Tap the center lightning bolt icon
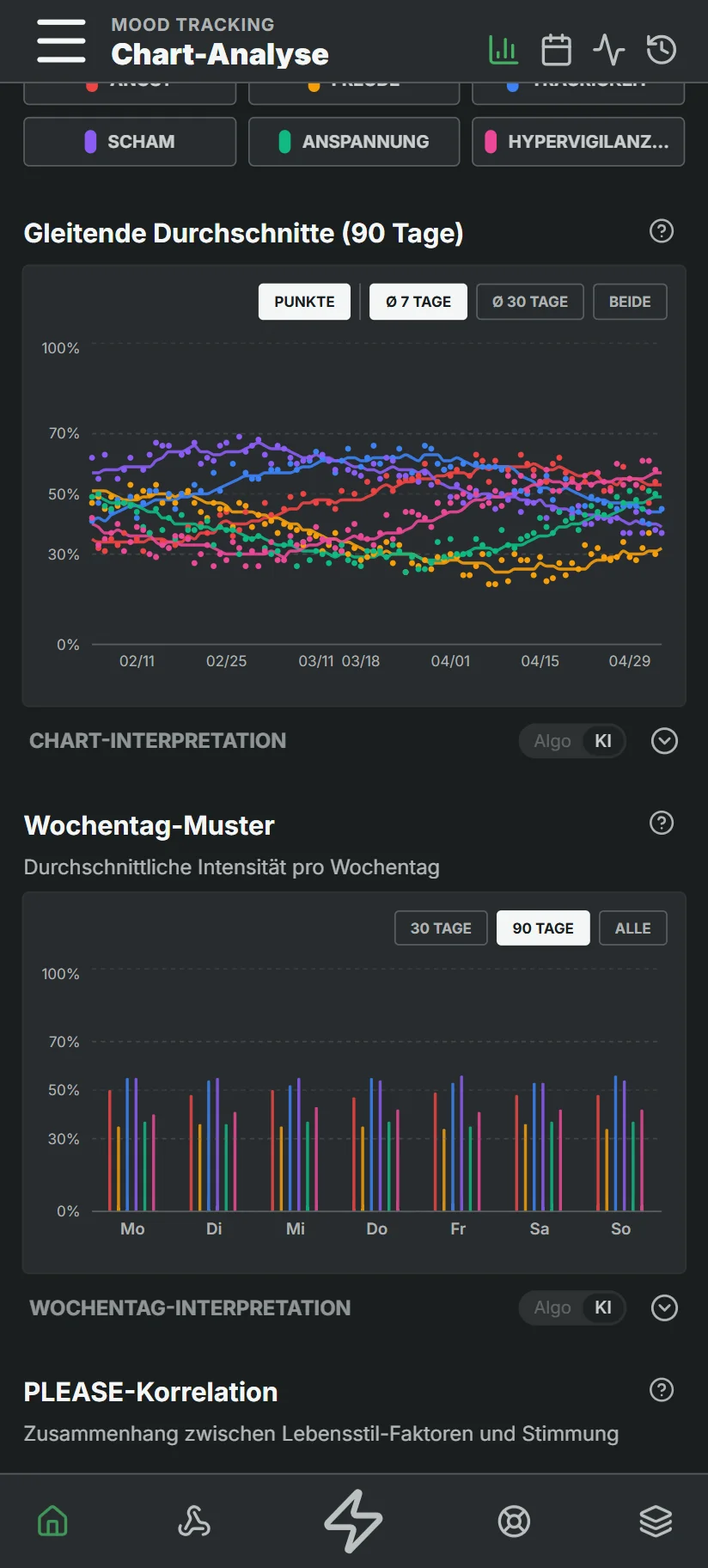 pyautogui.click(x=353, y=1521)
